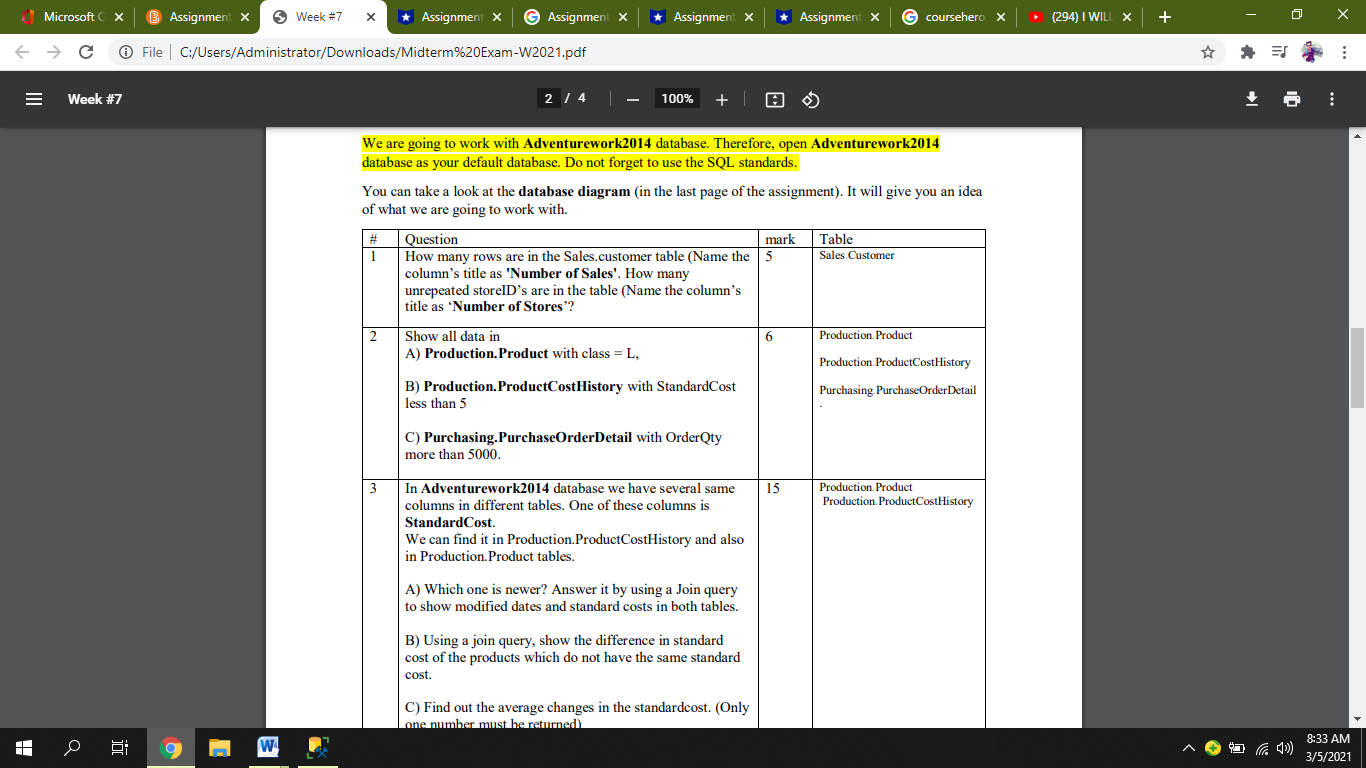
Task: Zoom in the PDF with plus button
Action: [722, 99]
